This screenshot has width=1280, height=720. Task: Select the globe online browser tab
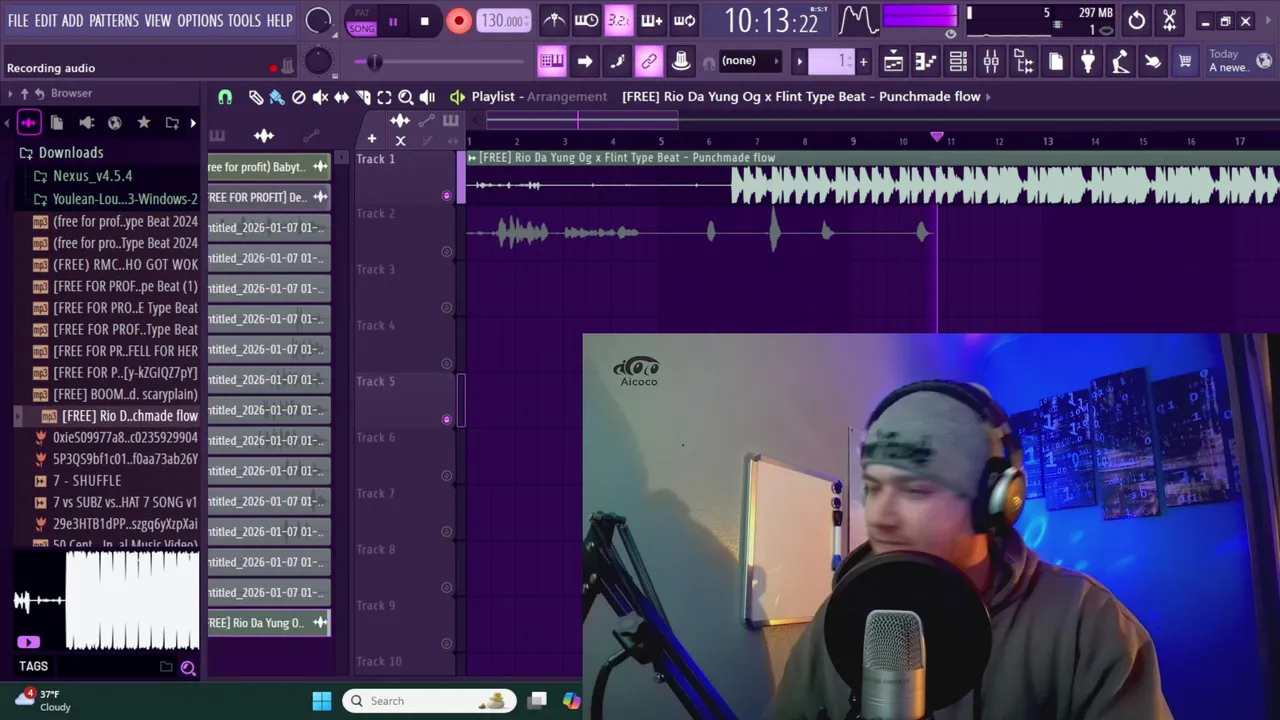(x=115, y=123)
